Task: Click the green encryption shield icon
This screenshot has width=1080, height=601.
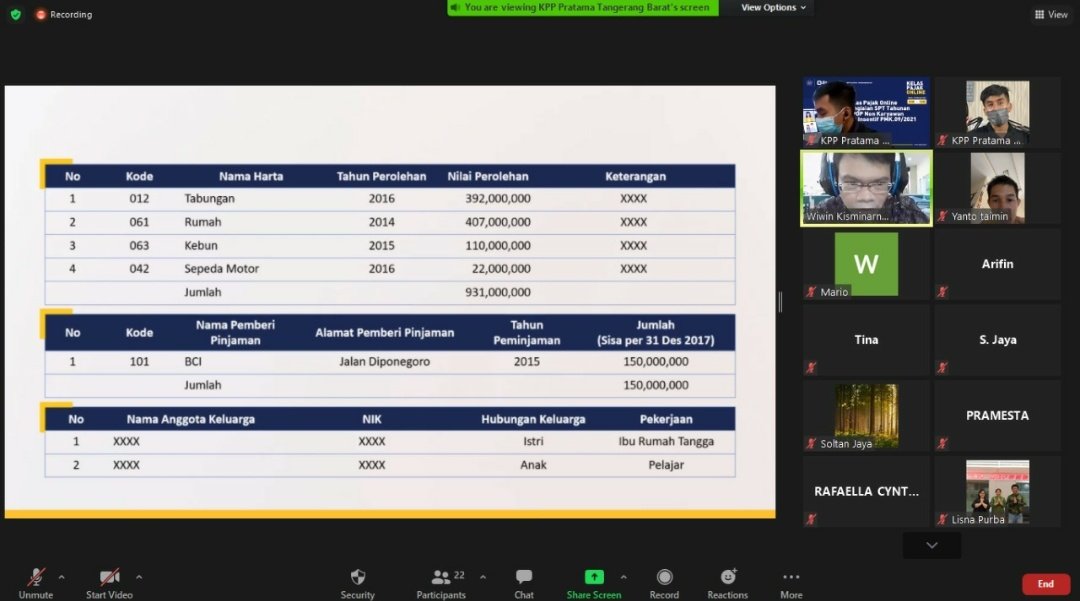Action: pyautogui.click(x=15, y=15)
